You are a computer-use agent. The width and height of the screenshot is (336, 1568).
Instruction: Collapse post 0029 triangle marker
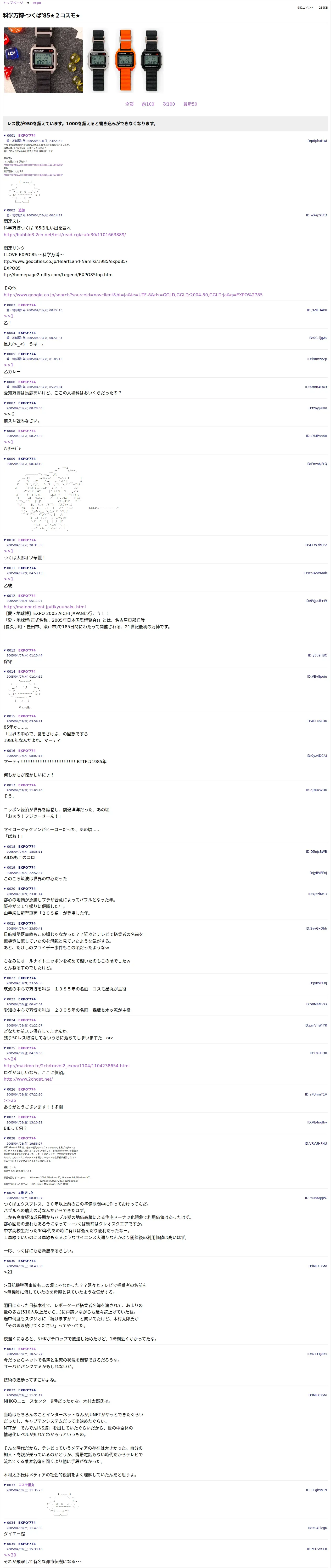[5, 1192]
